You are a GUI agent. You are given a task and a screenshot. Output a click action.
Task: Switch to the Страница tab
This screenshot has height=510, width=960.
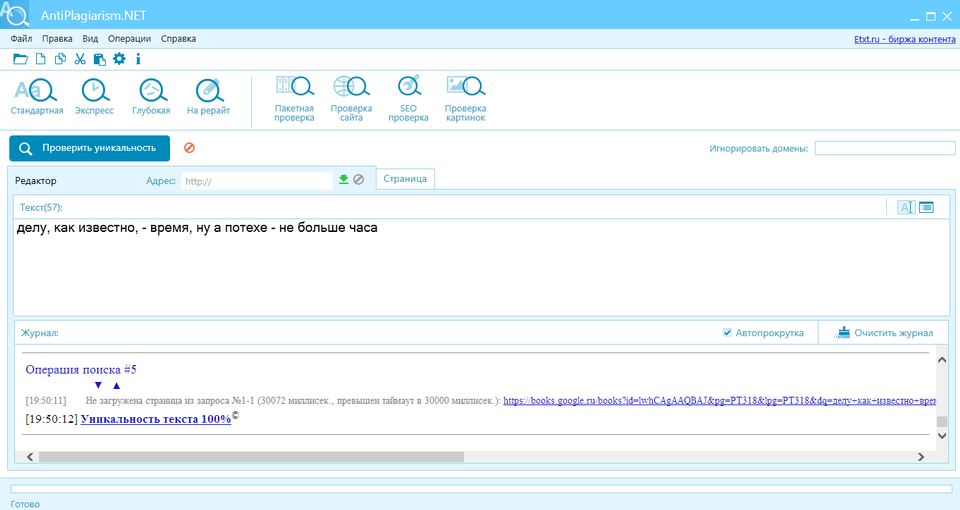[x=405, y=179]
